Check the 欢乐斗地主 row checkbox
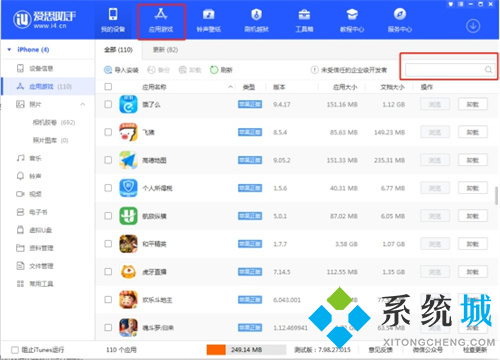Viewport: 500px width, 360px height. coord(108,300)
